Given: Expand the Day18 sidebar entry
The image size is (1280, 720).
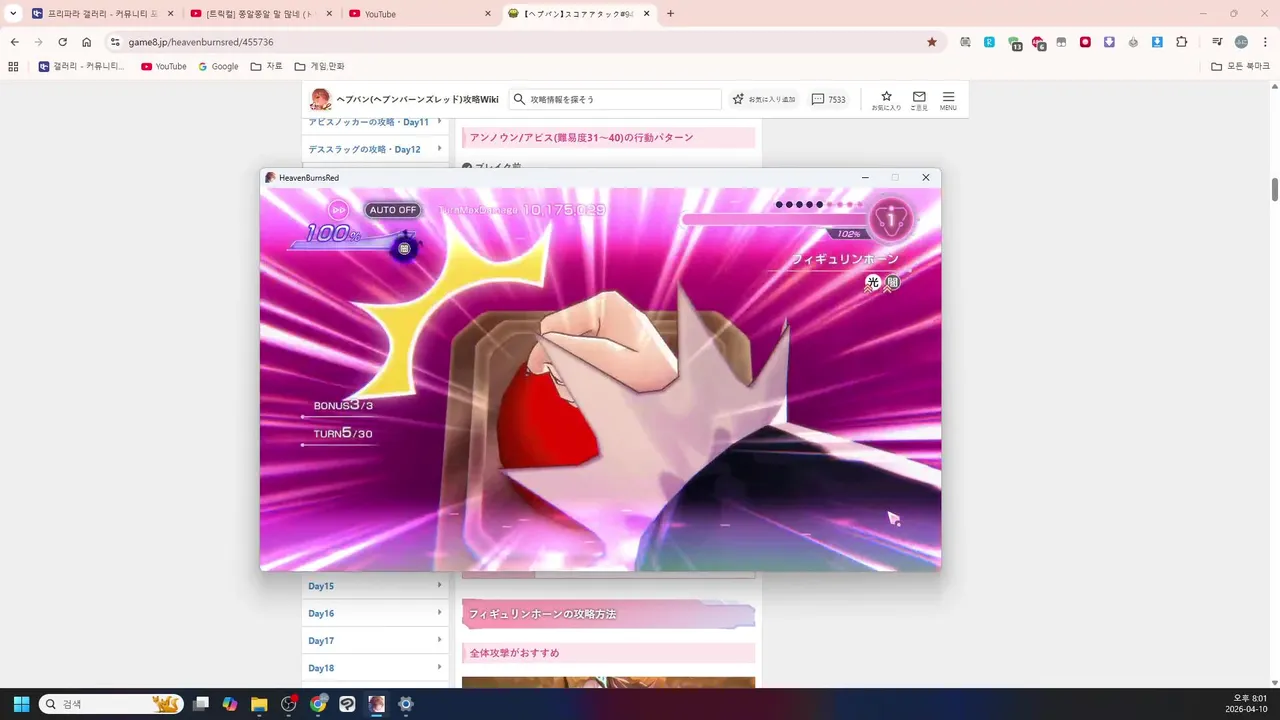Looking at the screenshot, I should (375, 668).
